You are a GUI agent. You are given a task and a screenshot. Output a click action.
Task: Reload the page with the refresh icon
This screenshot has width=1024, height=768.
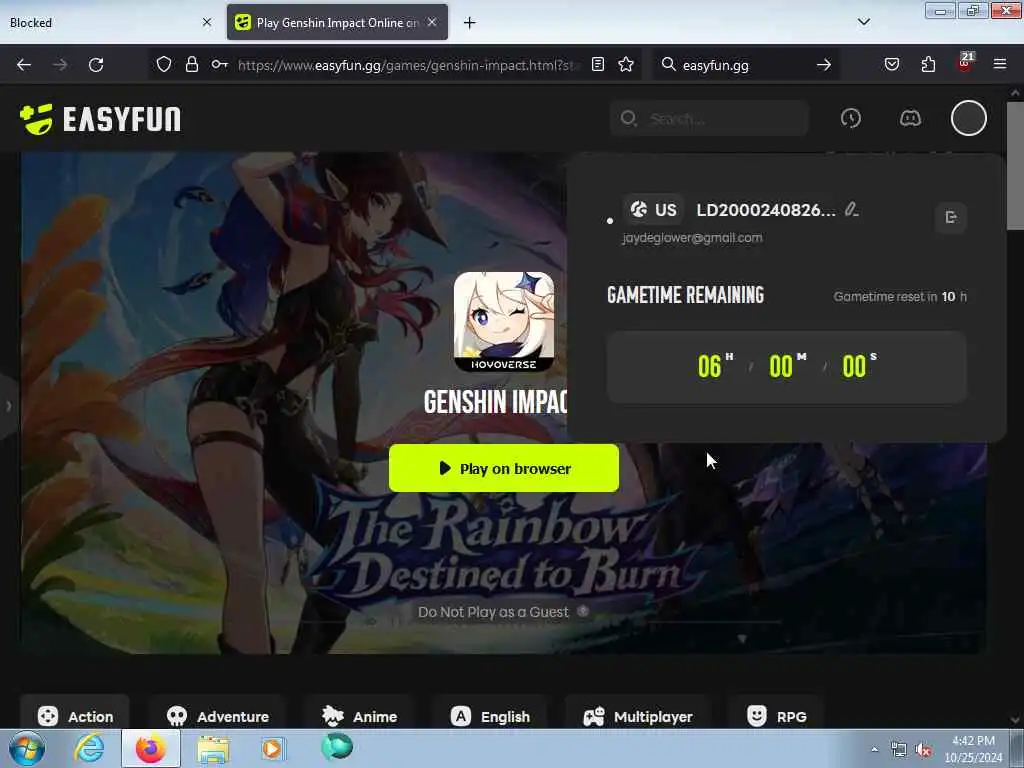[96, 65]
